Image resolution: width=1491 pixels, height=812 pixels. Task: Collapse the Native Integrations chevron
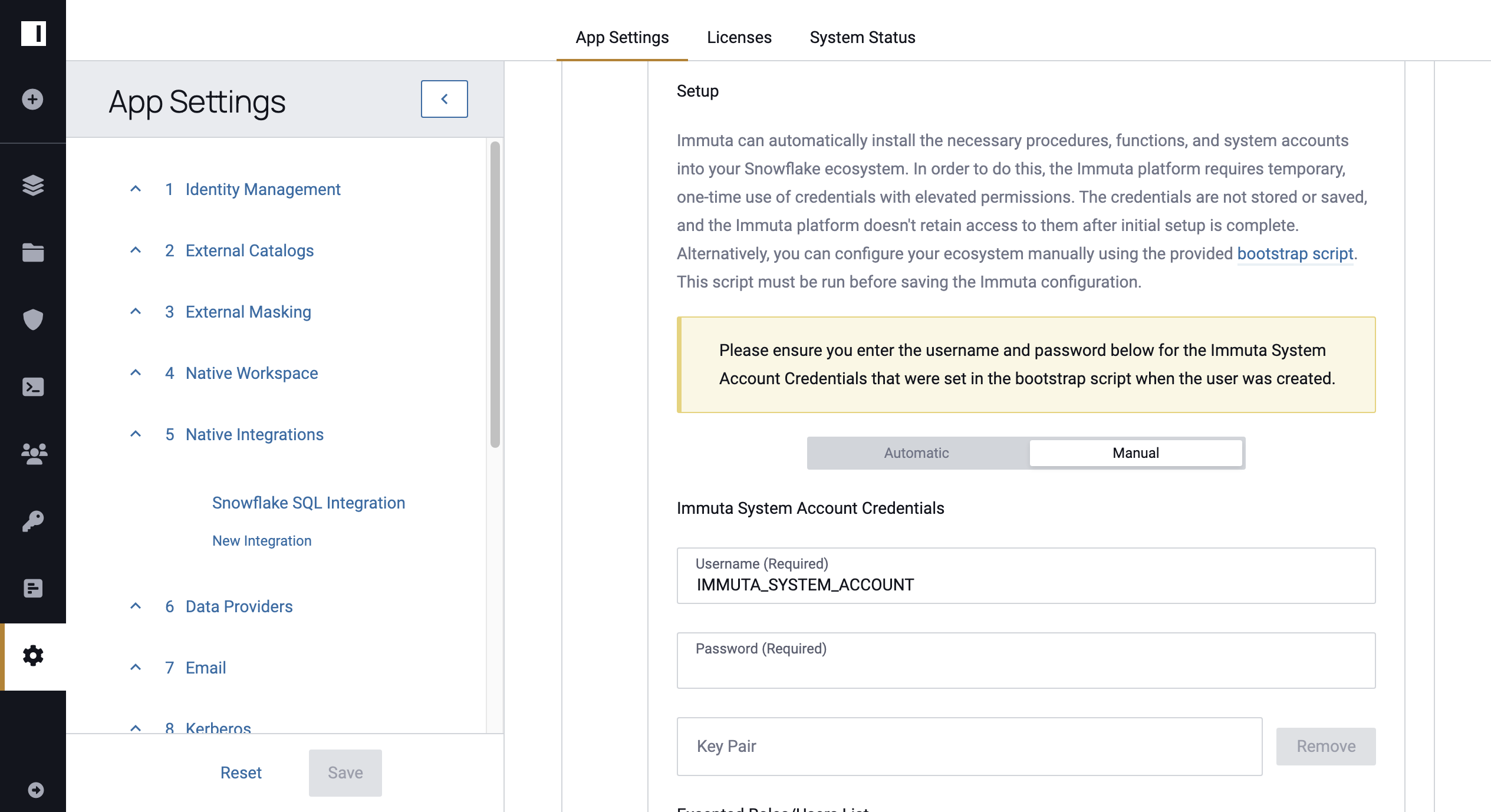(x=136, y=434)
